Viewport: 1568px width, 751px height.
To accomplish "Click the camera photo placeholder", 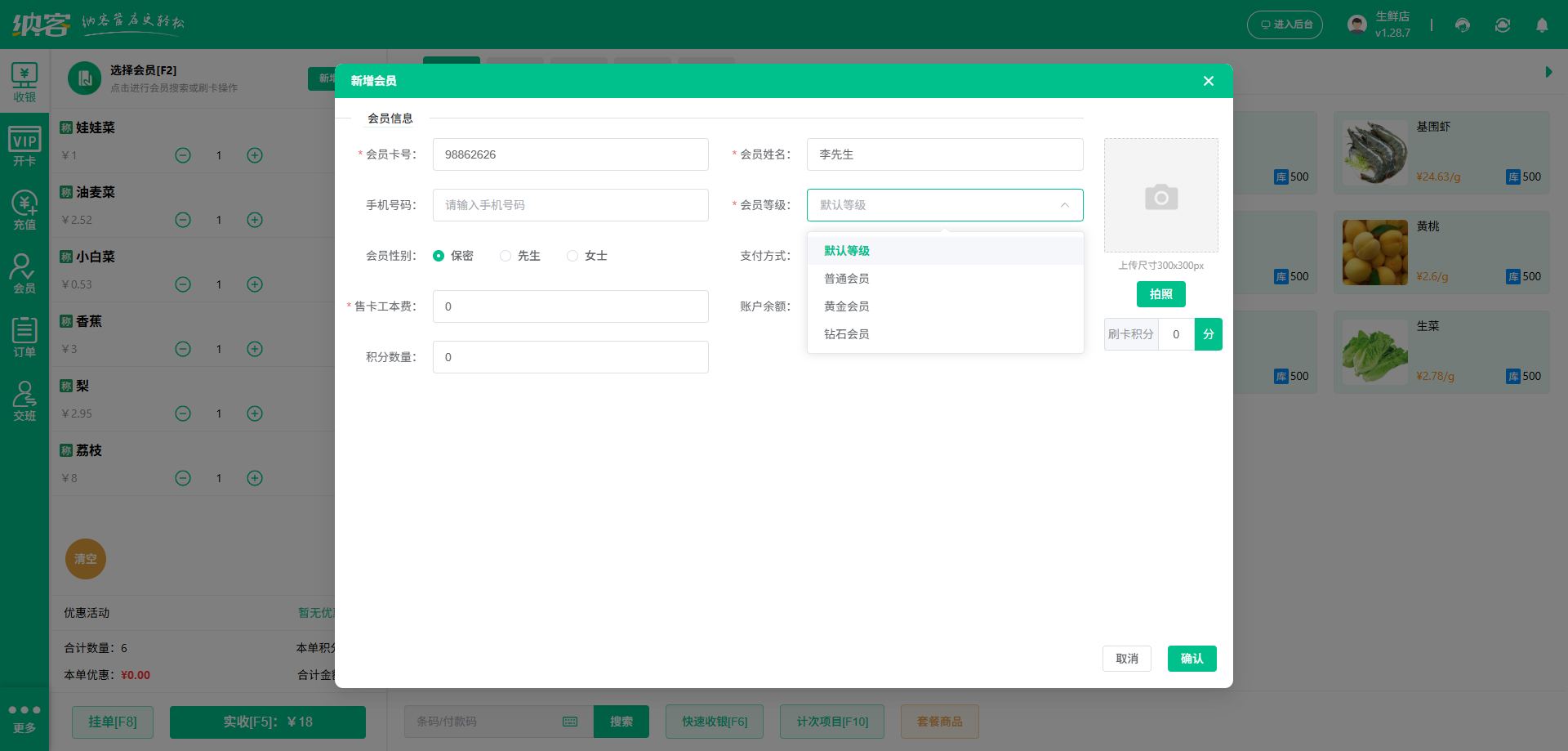I will 1161,195.
